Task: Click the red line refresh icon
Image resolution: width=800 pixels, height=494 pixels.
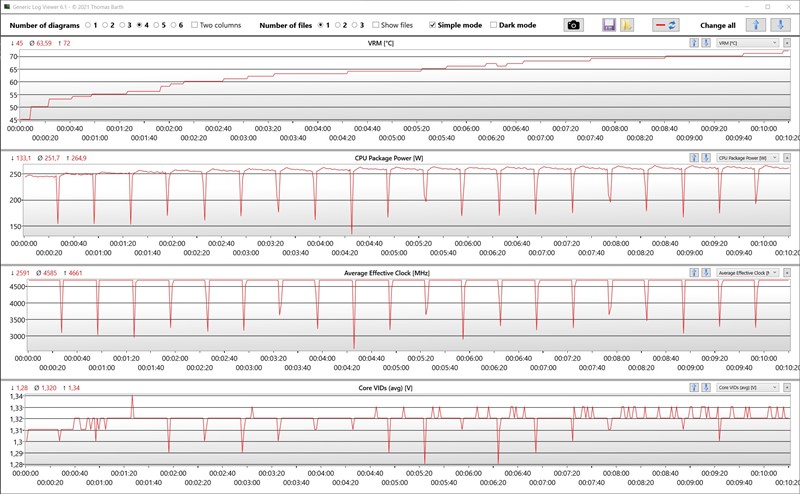Action: click(x=666, y=24)
